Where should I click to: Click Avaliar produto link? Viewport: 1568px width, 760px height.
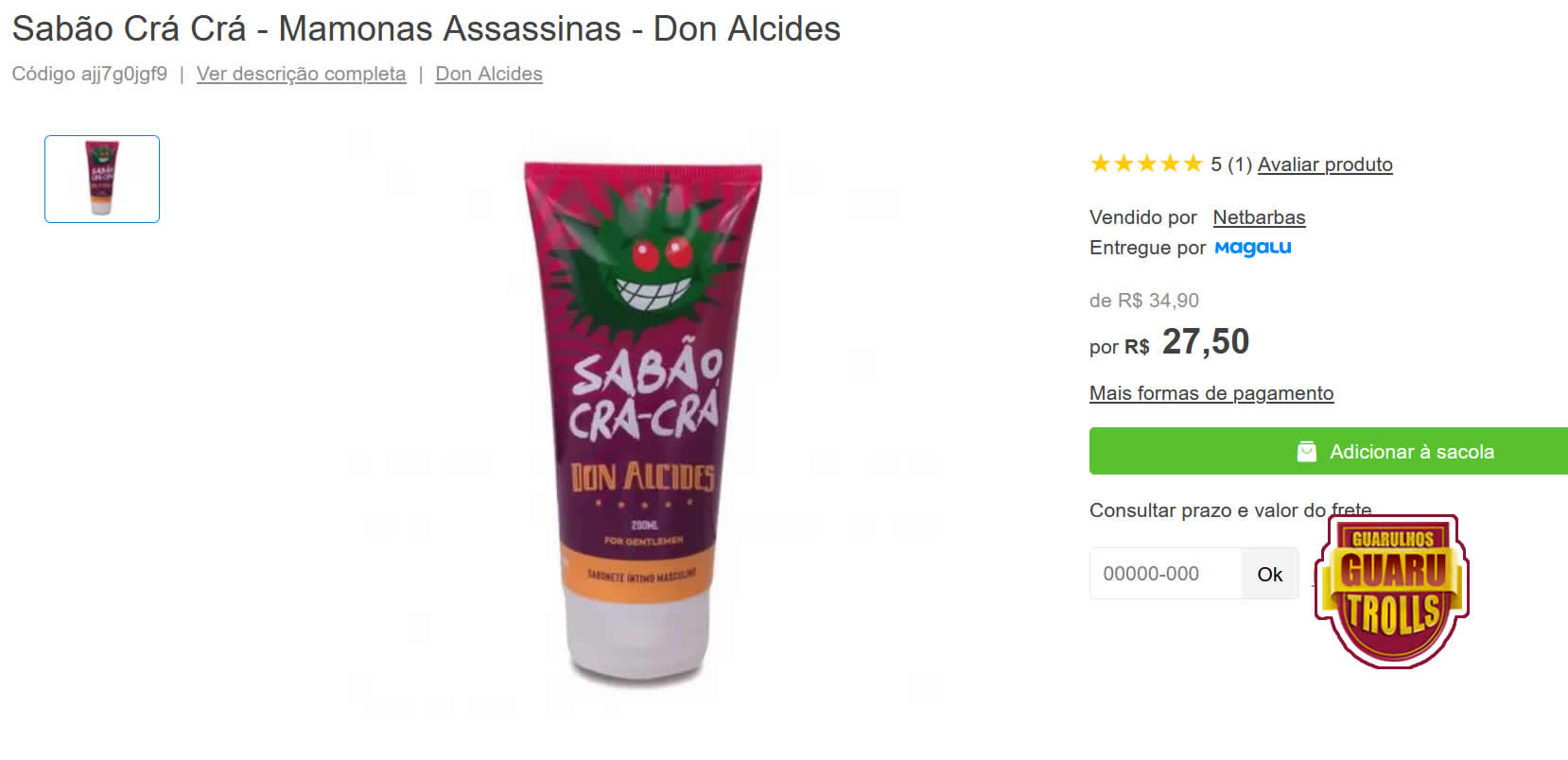1325,164
